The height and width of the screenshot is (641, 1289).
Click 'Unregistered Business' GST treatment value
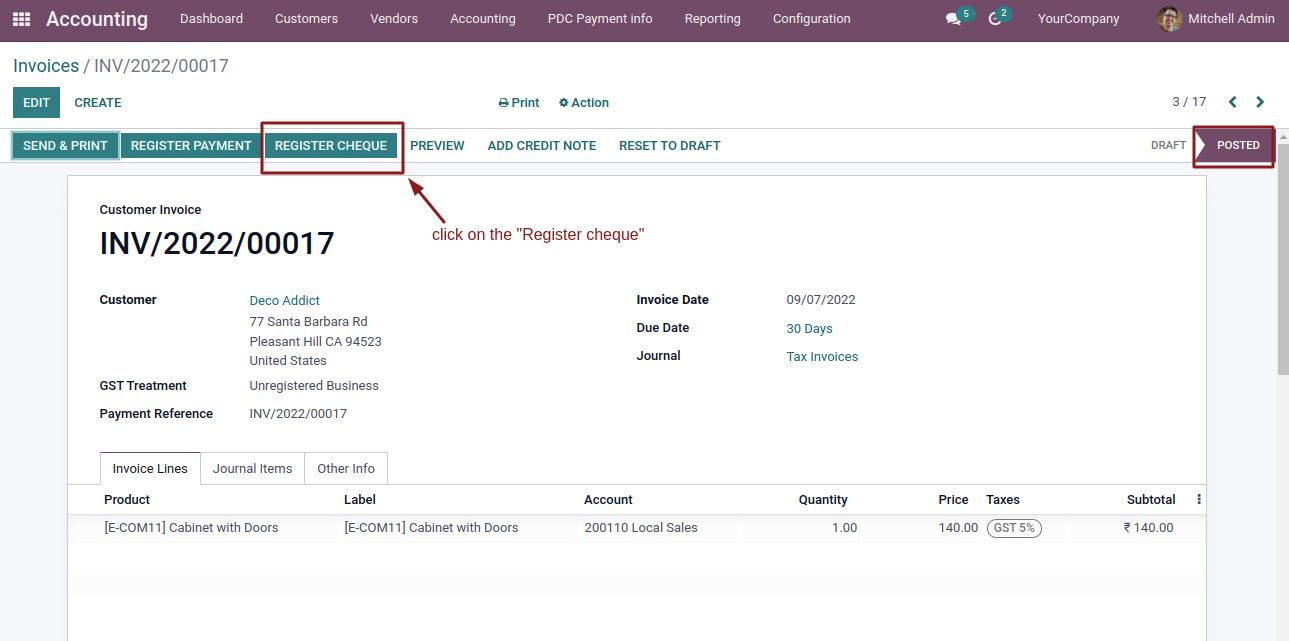314,386
